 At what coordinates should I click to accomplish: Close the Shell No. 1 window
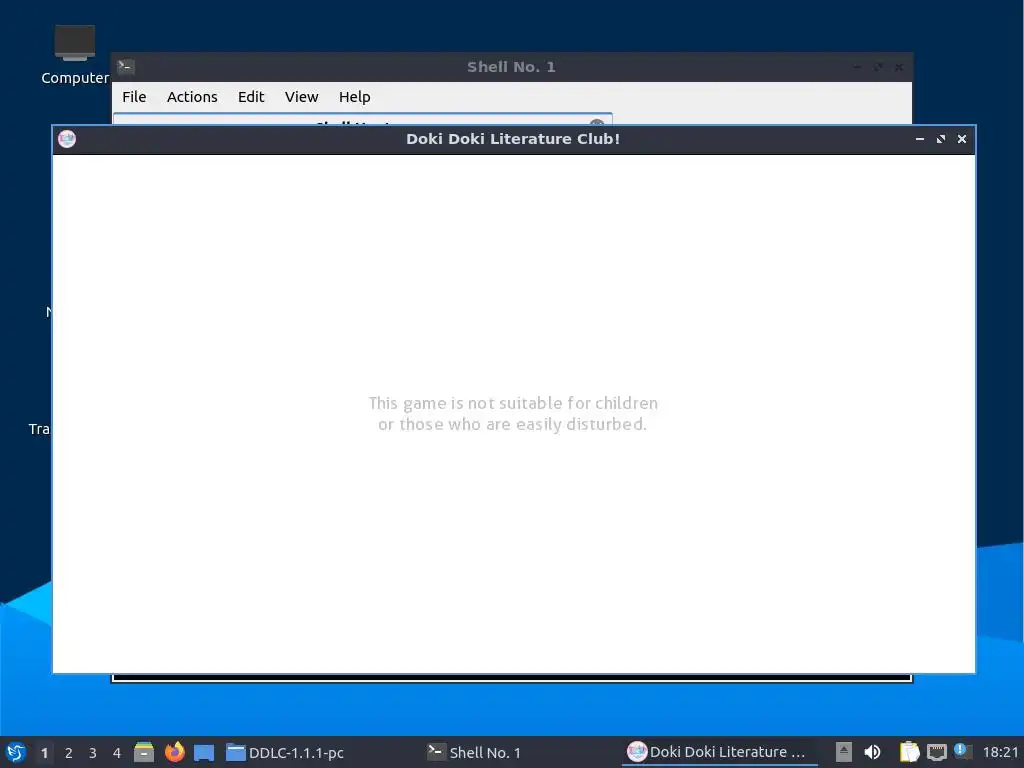899,67
